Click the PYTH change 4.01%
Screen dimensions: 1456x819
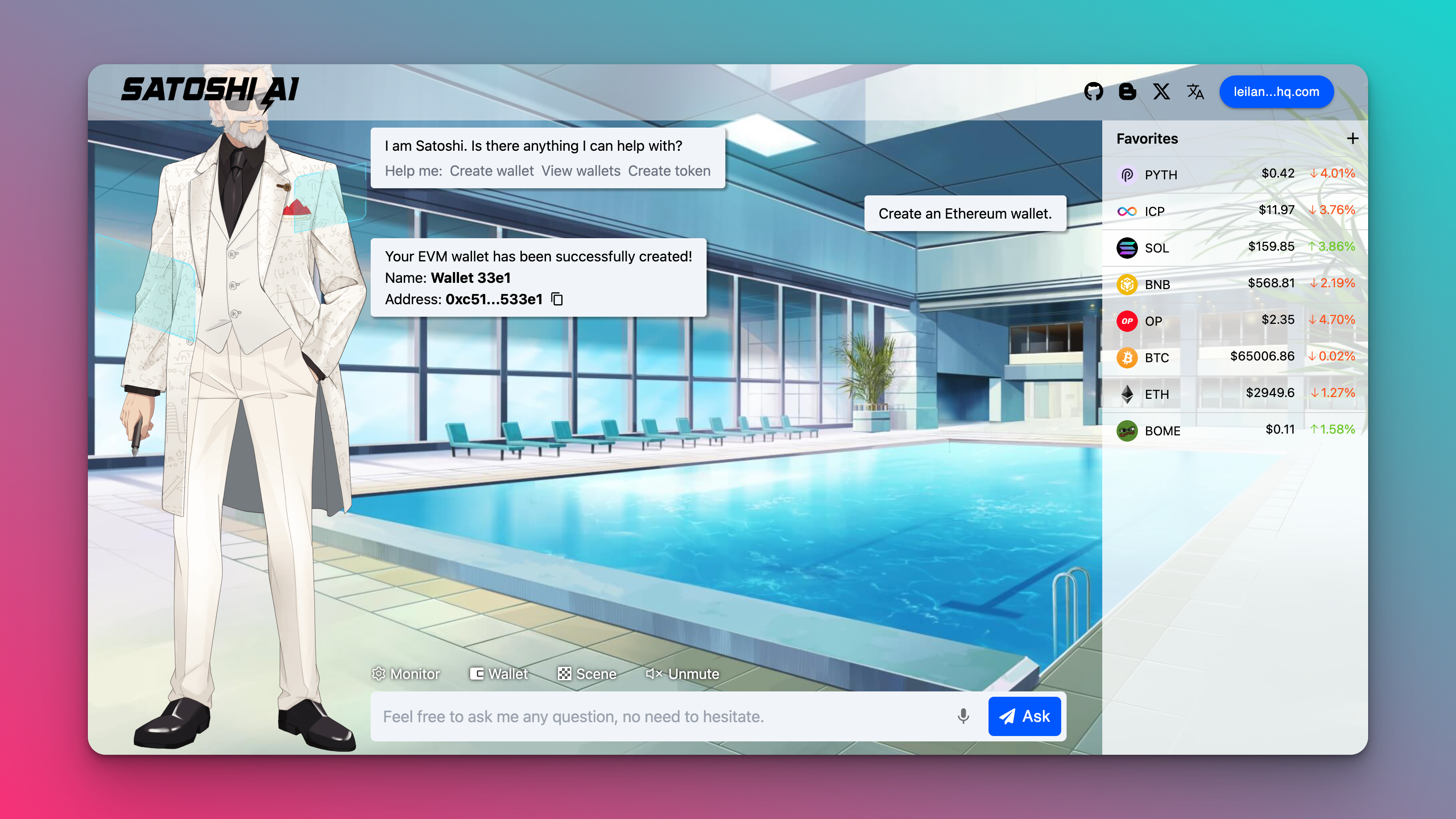1332,173
